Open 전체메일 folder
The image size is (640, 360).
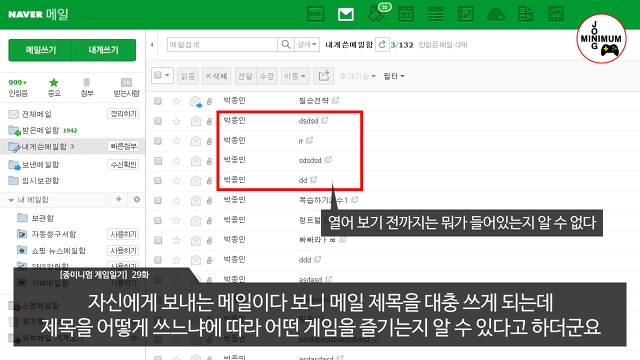pos(37,114)
